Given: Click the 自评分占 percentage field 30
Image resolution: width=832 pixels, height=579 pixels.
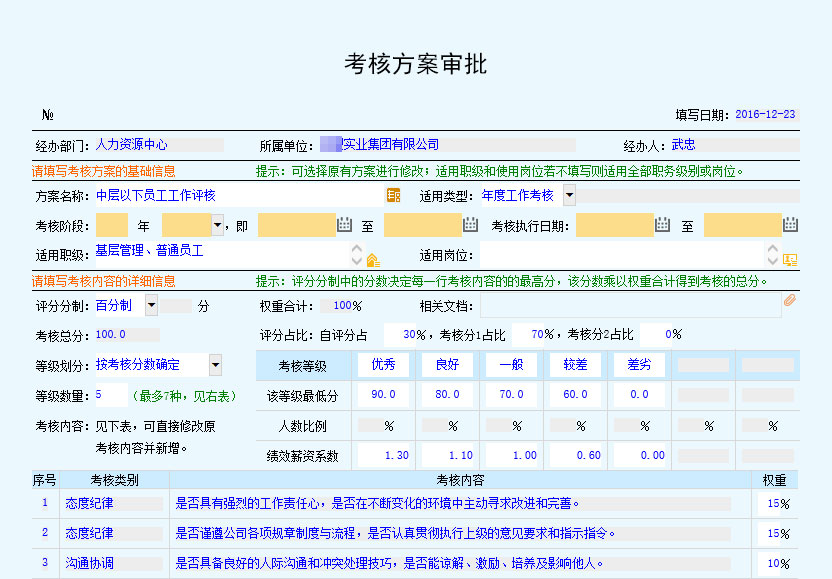Looking at the screenshot, I should [x=400, y=335].
